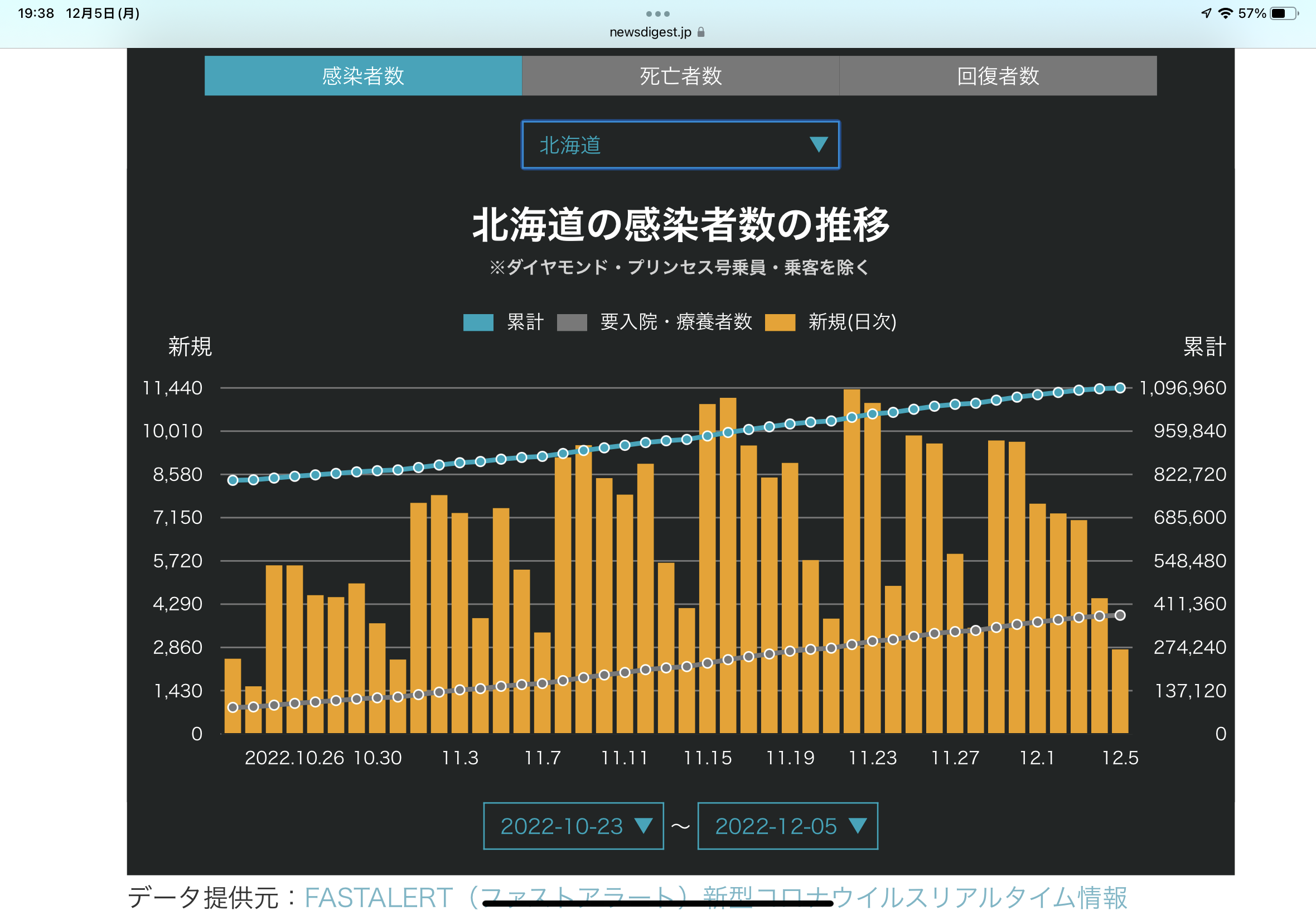
Task: Tap the 19:38 clock in status bar
Action: 36,13
